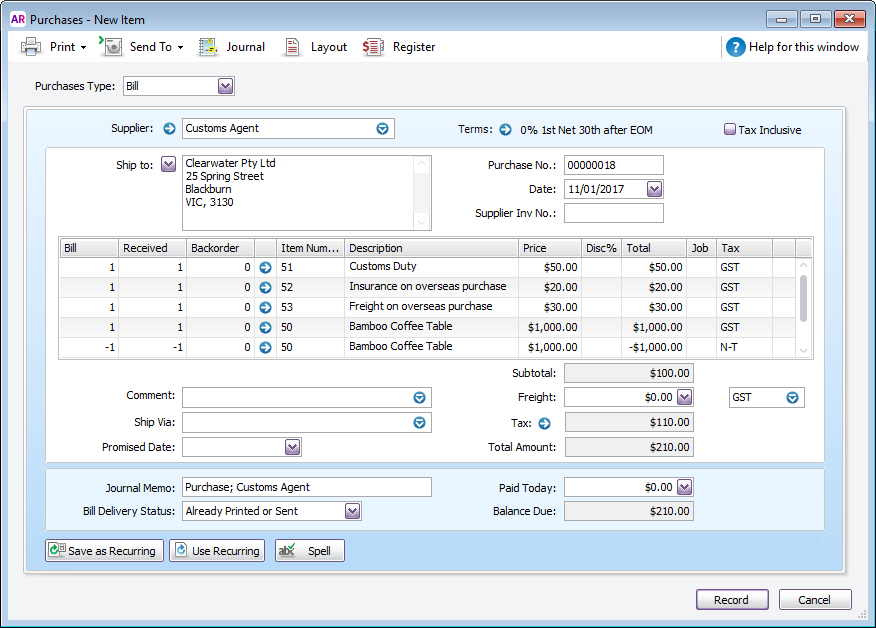The image size is (876, 628).
Task: Click the Print printer icon
Action: click(x=31, y=47)
